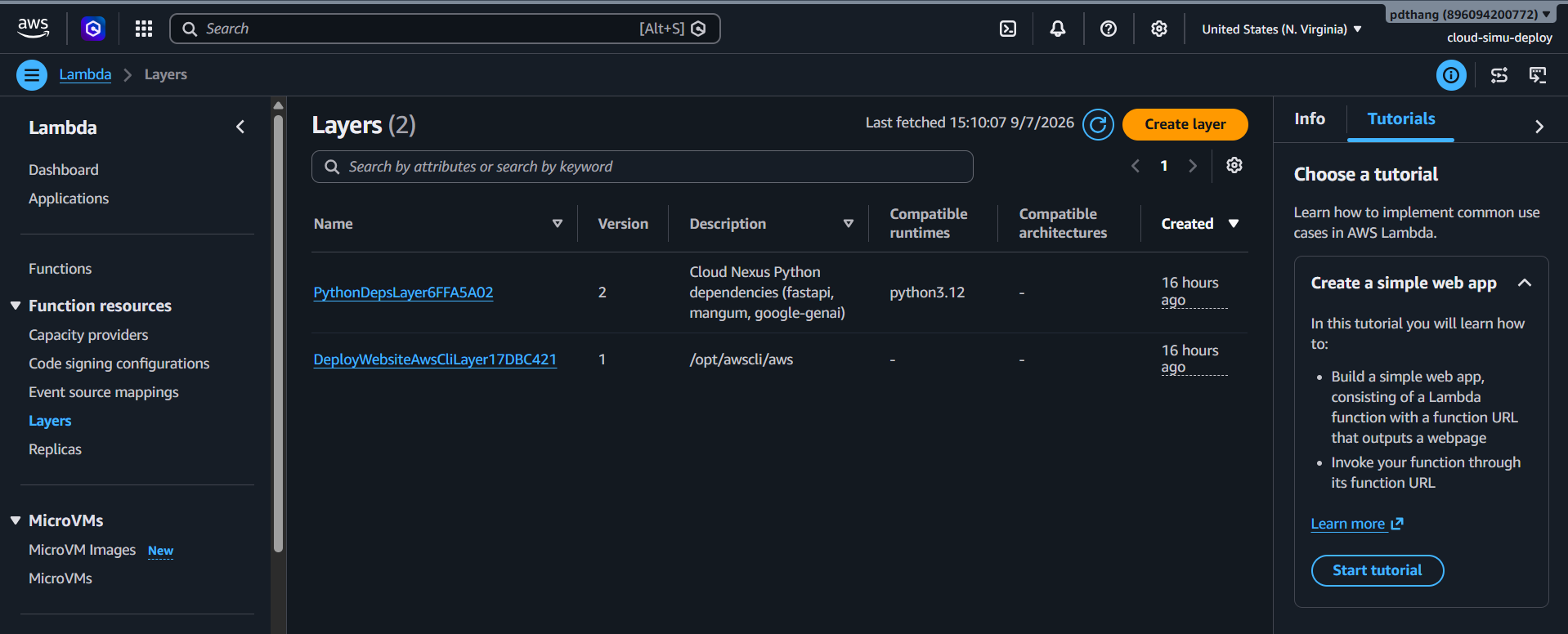Go to next page of layers
This screenshot has height=634, width=1568.
pyautogui.click(x=1193, y=166)
